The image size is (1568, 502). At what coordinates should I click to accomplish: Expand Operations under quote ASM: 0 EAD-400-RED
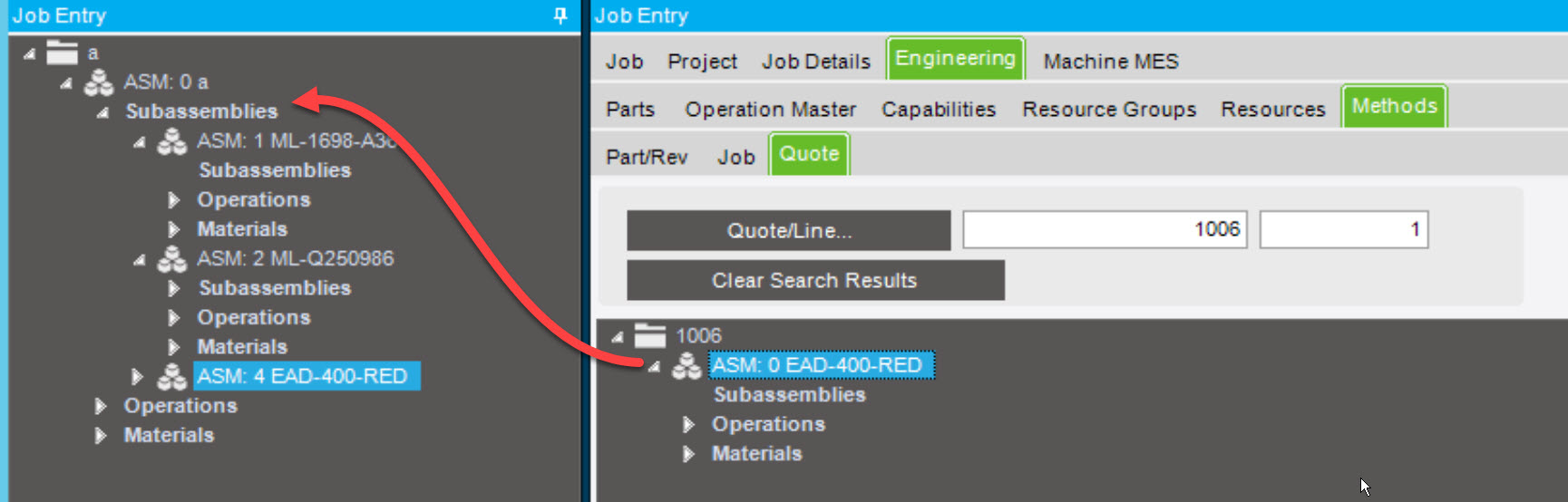coord(688,424)
